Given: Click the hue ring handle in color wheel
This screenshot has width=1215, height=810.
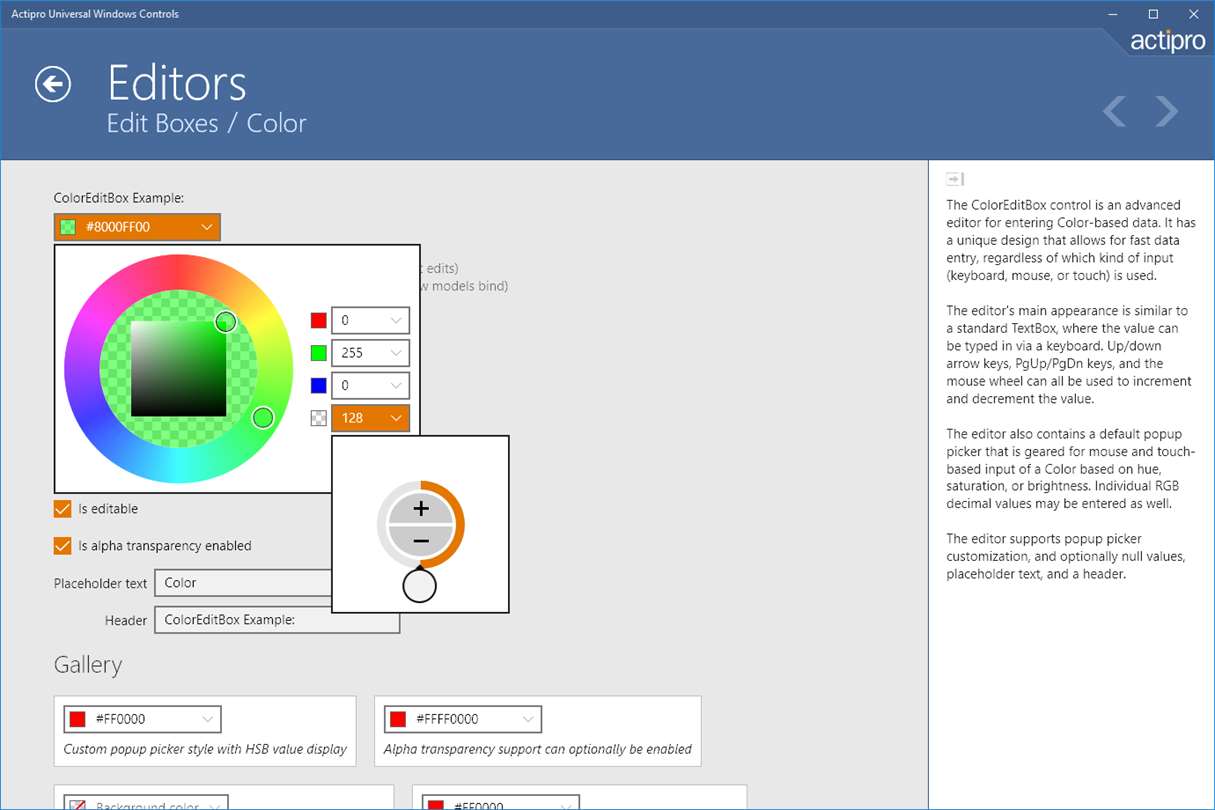Looking at the screenshot, I should pos(263,418).
